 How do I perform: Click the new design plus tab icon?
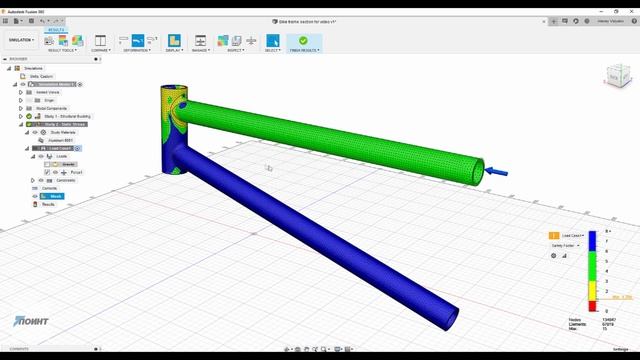[x=554, y=21]
